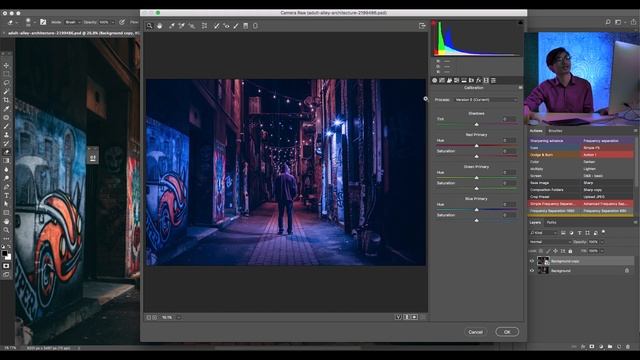640x360 pixels.
Task: Open Calibration panel flyout menu
Action: click(x=520, y=88)
